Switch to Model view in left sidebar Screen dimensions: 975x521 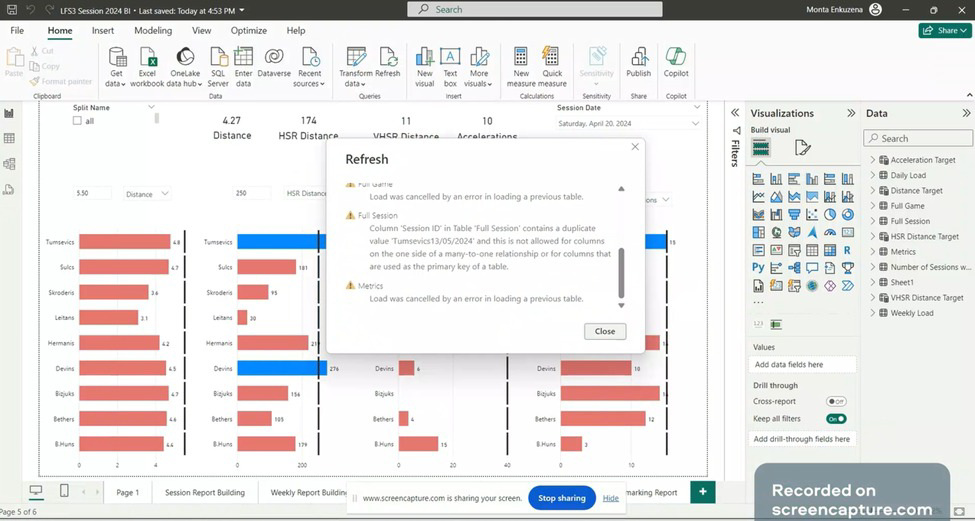(9, 164)
